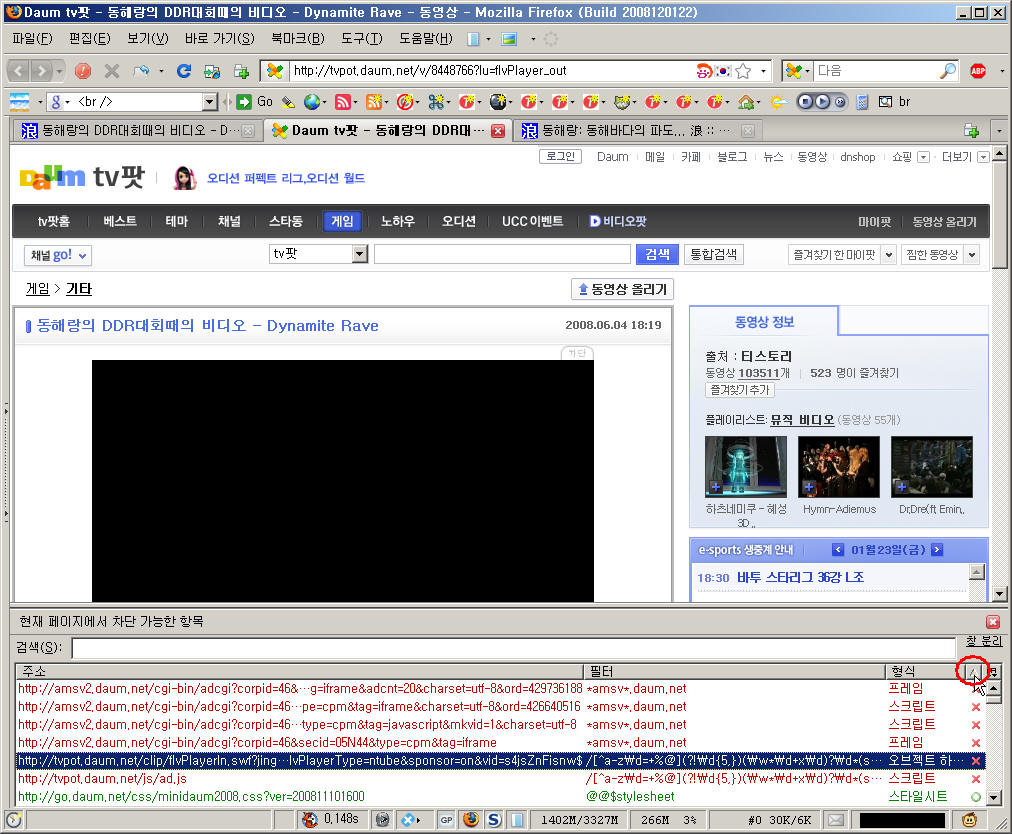
Task: Open the tv팟 search category dropdown
Action: (x=360, y=254)
